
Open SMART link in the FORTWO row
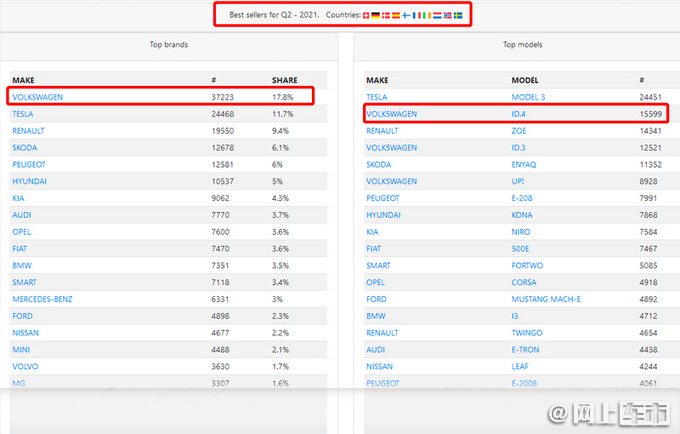(380, 265)
